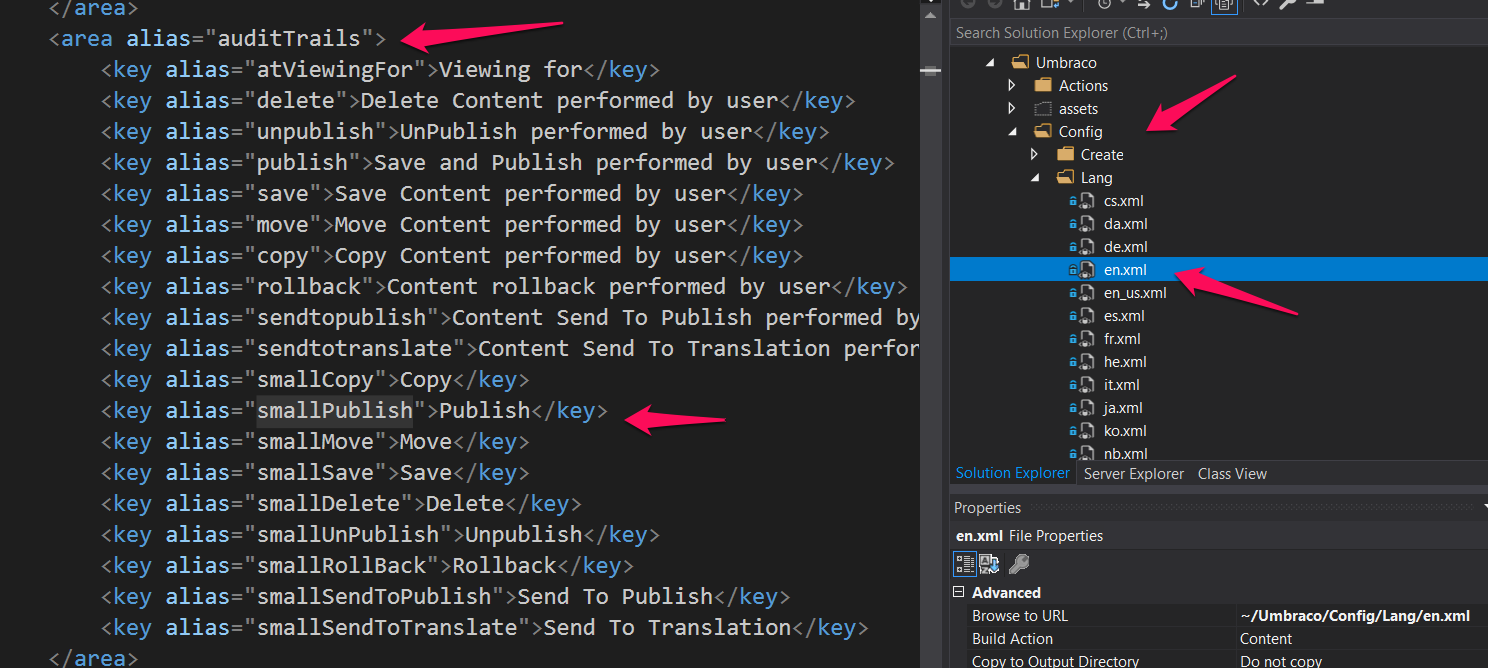1488x668 pixels.
Task: Click the assets dotted folder icon
Action: click(1043, 108)
